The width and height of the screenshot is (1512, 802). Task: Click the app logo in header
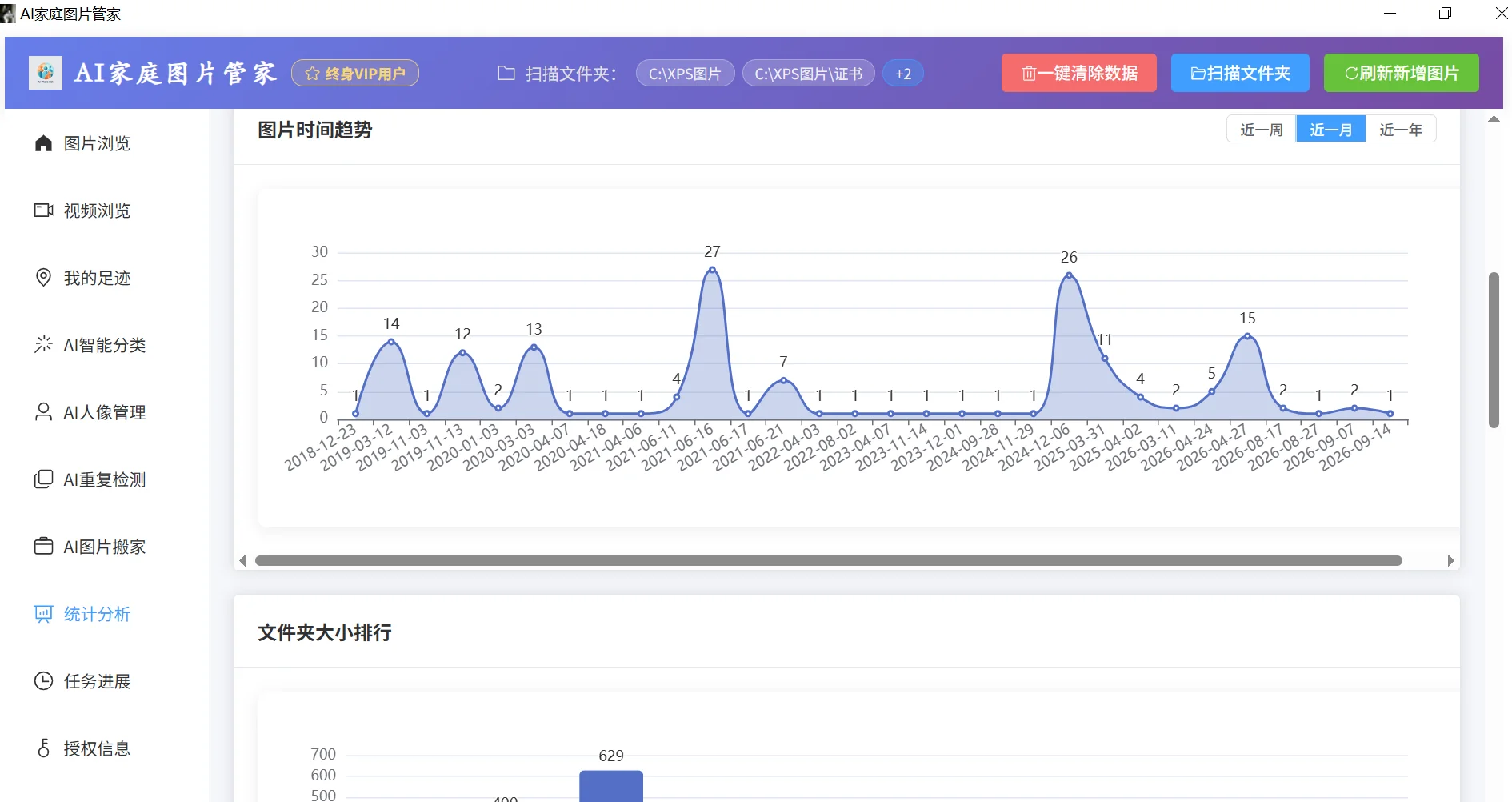pos(46,73)
